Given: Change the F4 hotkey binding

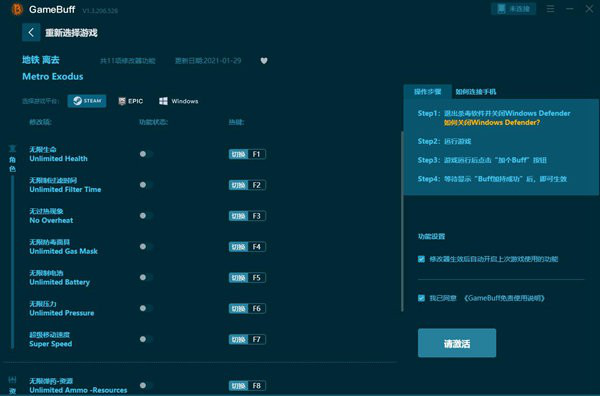Looking at the screenshot, I should coord(247,247).
